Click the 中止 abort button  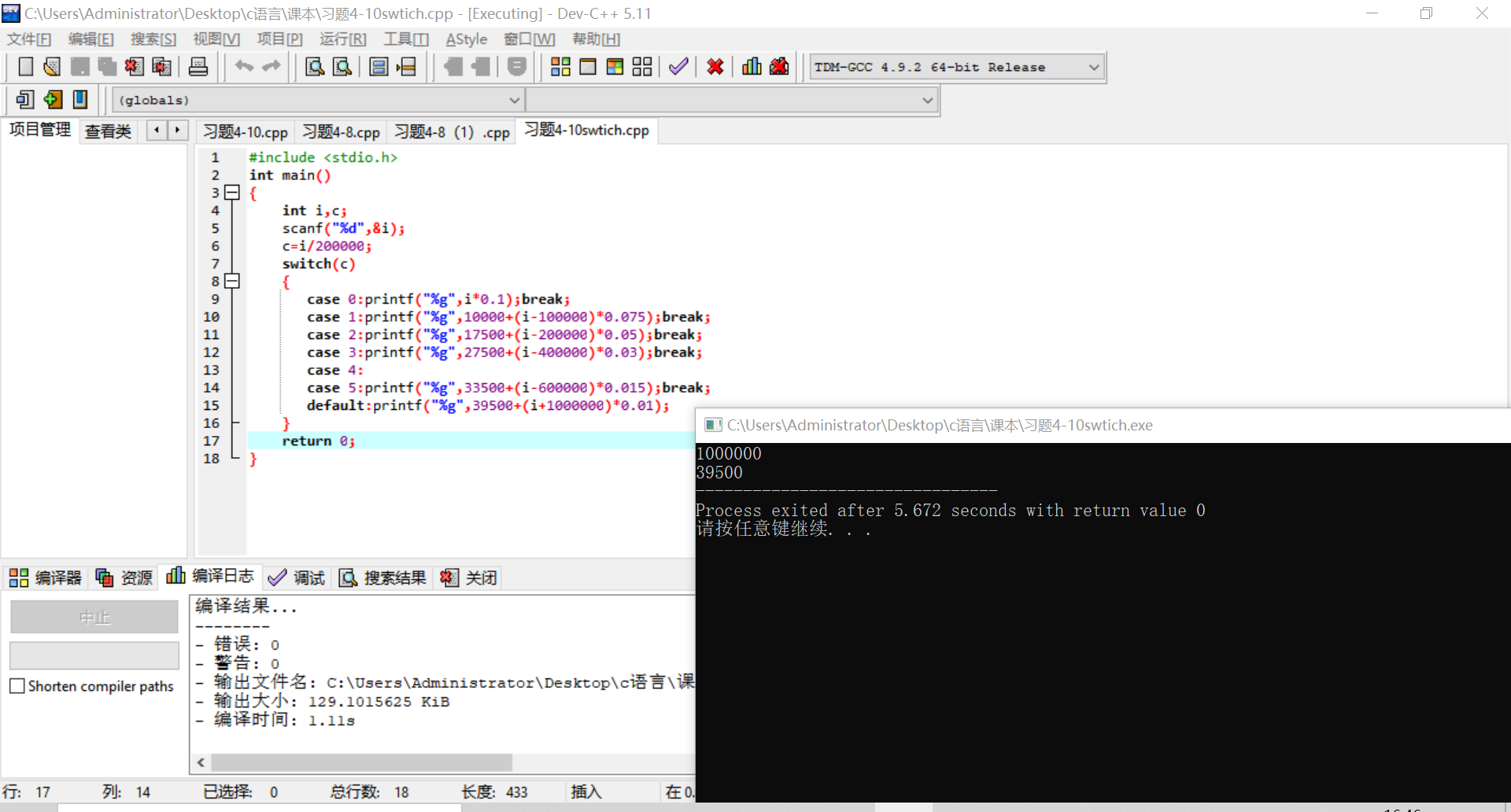[x=94, y=618]
